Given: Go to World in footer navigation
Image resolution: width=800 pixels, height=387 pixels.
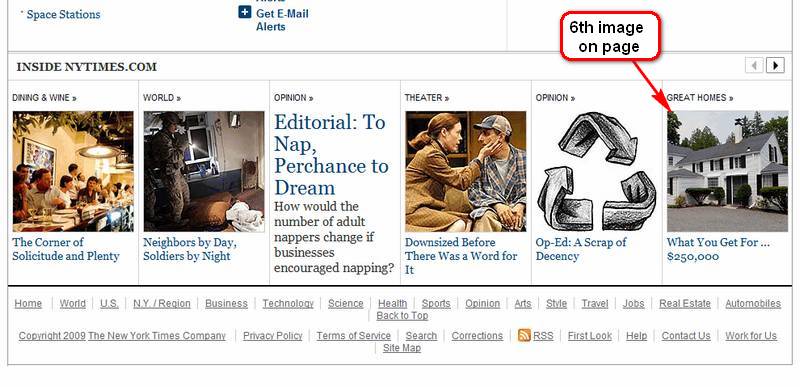Looking at the screenshot, I should pyautogui.click(x=72, y=303).
